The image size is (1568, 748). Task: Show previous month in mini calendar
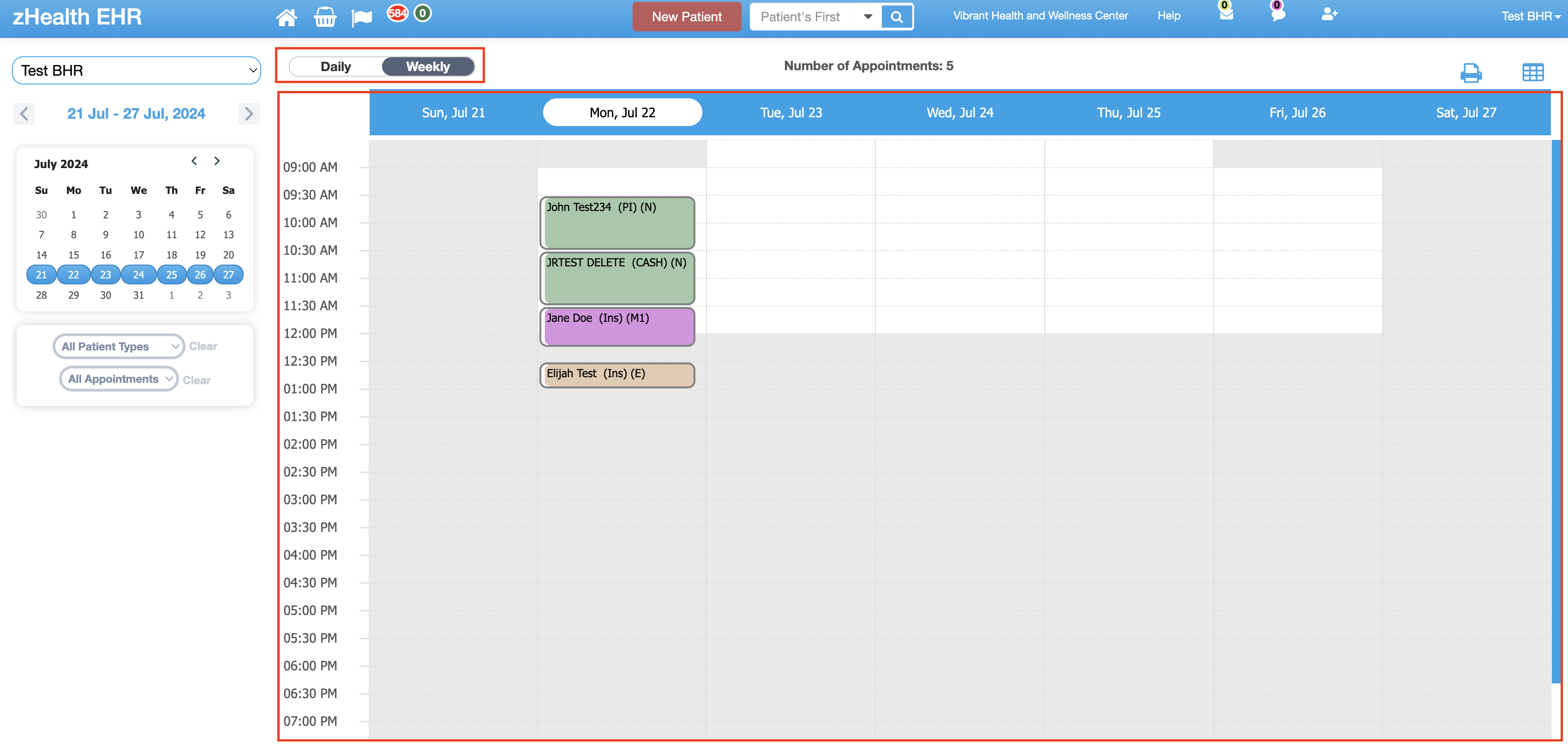(x=194, y=161)
